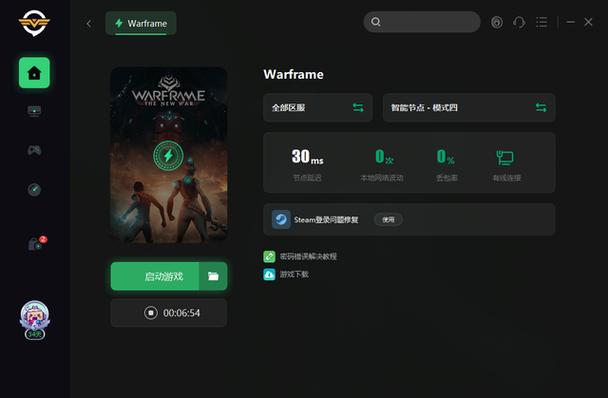Screen dimensions: 608x398
Task: Minimize the accelerator window
Action: tap(570, 22)
